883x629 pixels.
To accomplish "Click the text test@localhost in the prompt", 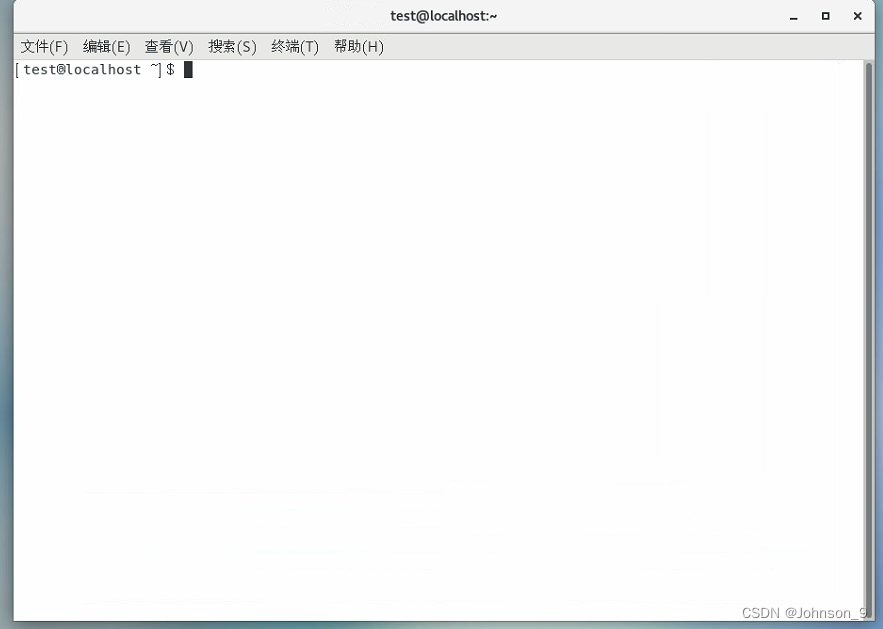I will coord(80,69).
